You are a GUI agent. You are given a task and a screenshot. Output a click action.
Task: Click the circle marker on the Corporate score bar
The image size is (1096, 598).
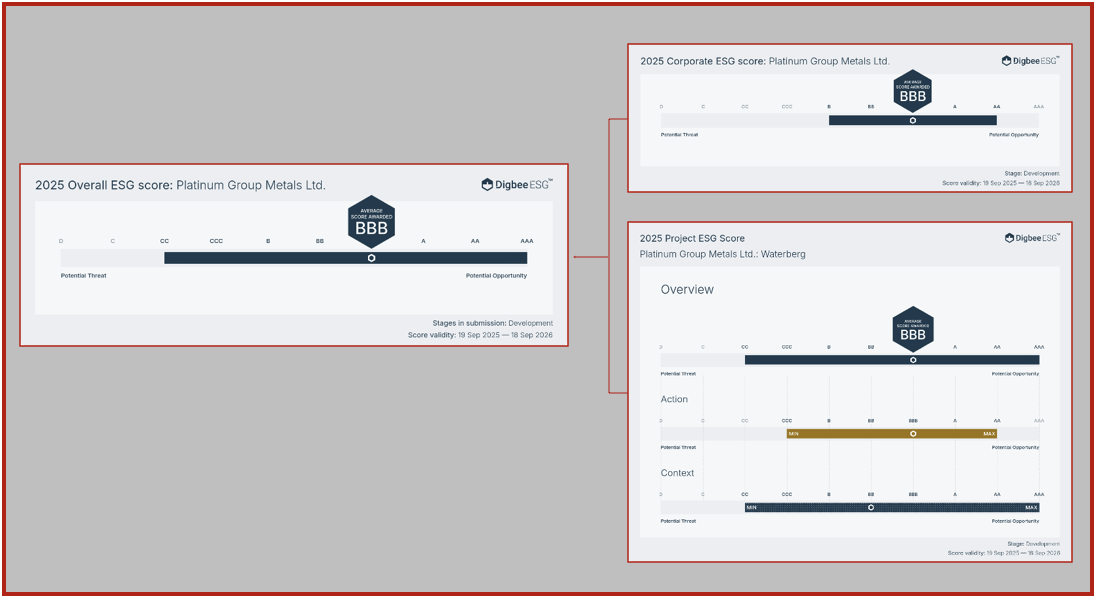[912, 120]
